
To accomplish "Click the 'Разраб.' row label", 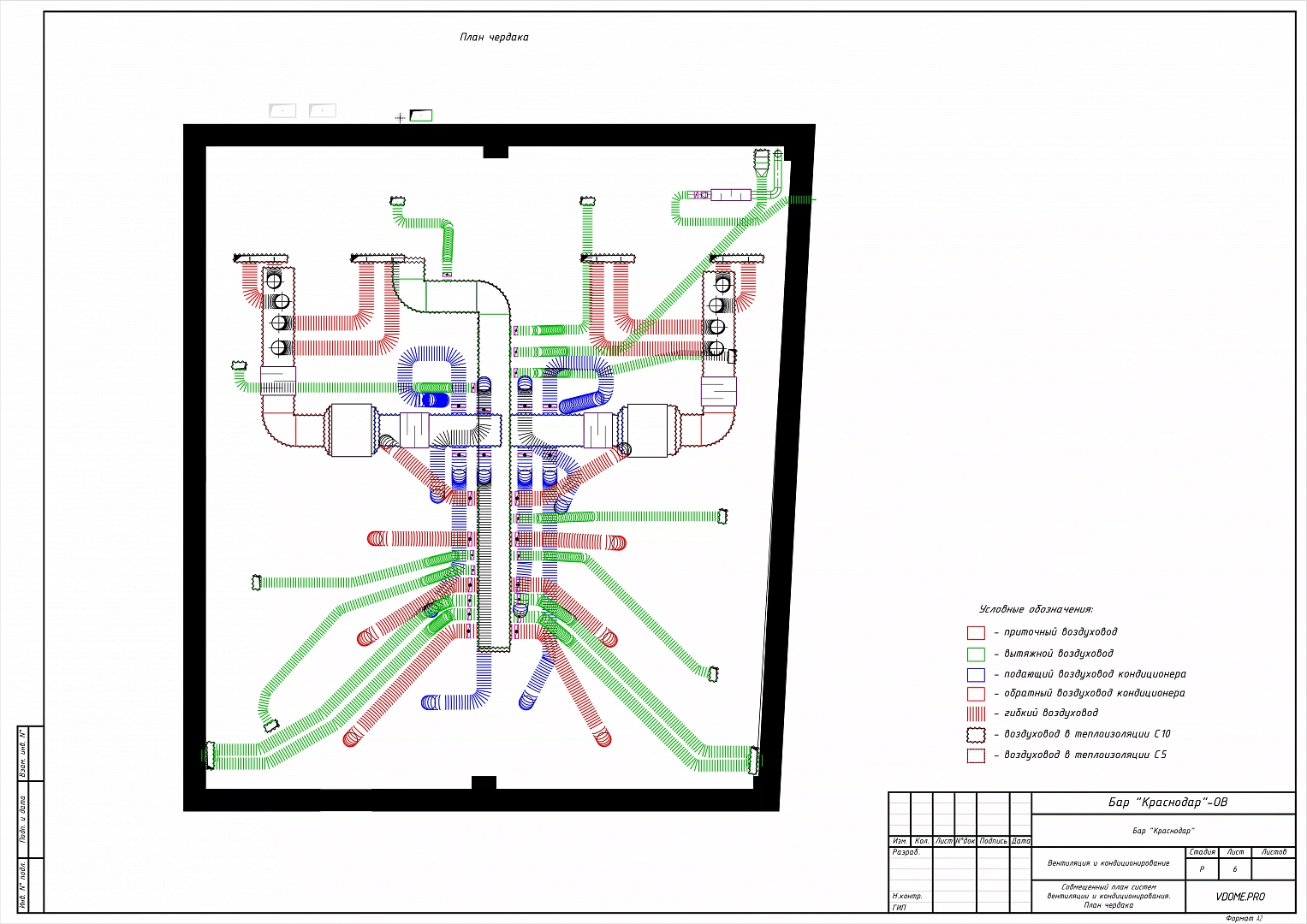I will pyautogui.click(x=906, y=852).
